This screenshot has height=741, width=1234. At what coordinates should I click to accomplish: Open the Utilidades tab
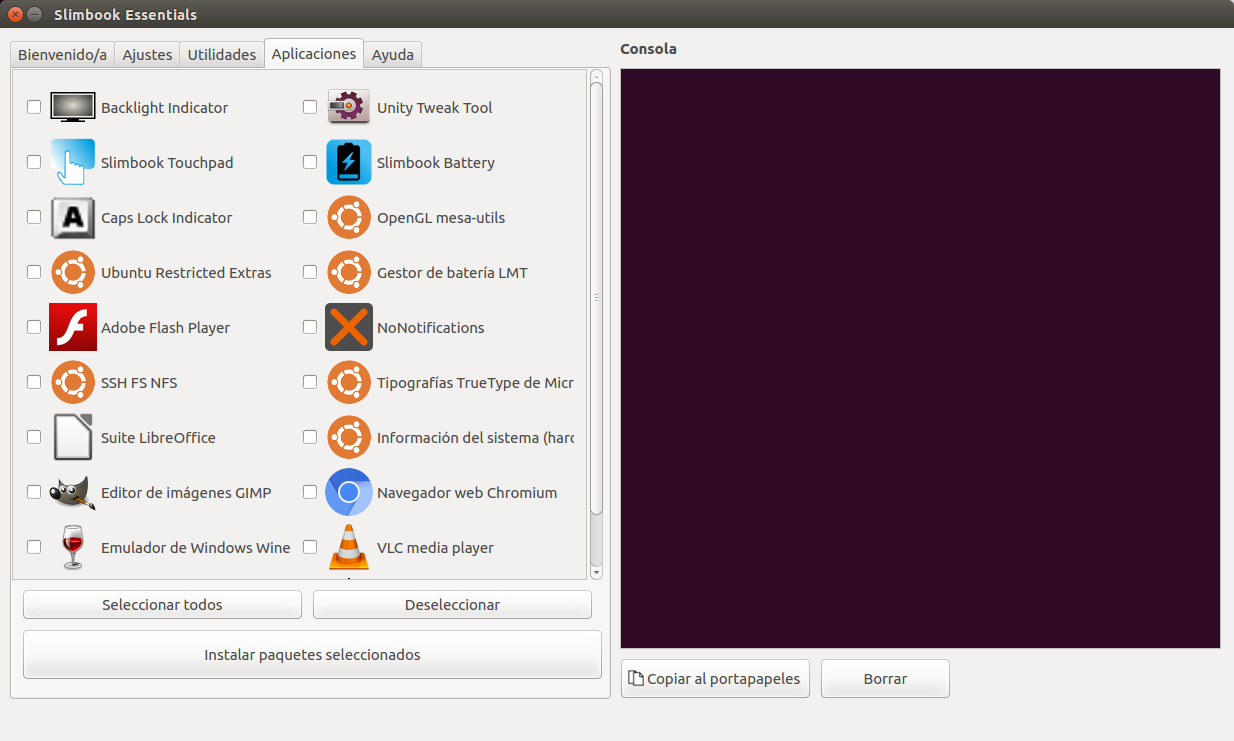[222, 55]
